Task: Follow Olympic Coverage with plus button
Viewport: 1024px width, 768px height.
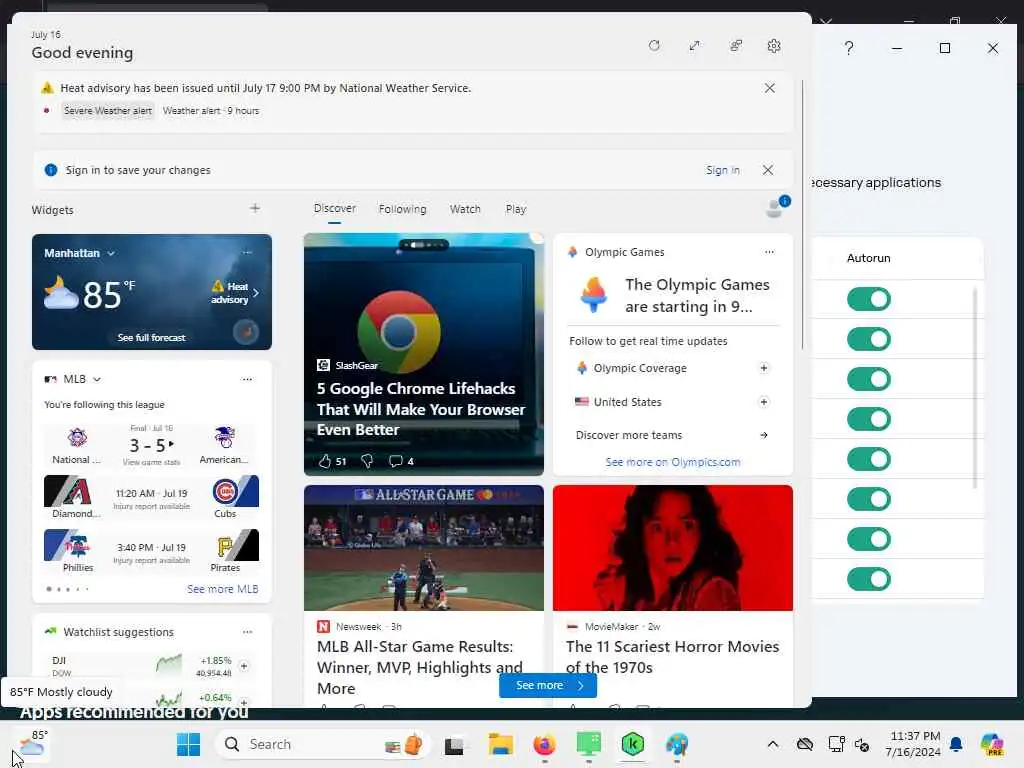Action: click(763, 368)
